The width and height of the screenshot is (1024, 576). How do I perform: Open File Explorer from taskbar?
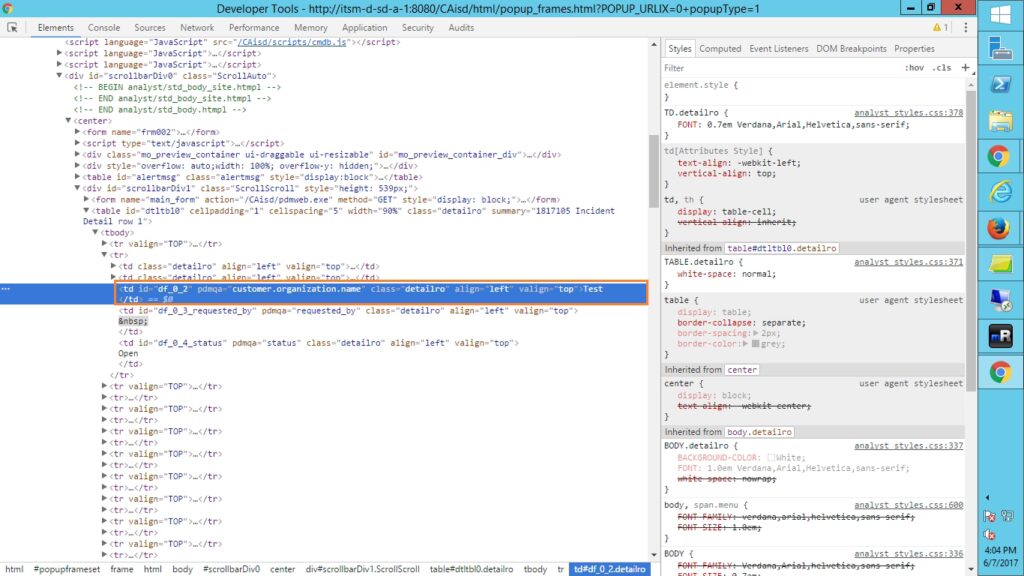coord(999,120)
